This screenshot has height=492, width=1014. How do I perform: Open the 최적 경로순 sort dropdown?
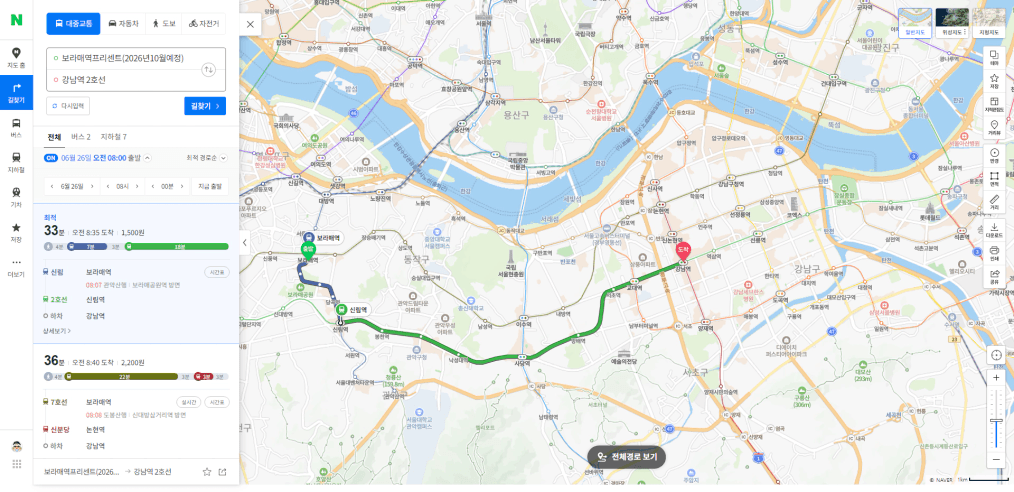coord(206,158)
